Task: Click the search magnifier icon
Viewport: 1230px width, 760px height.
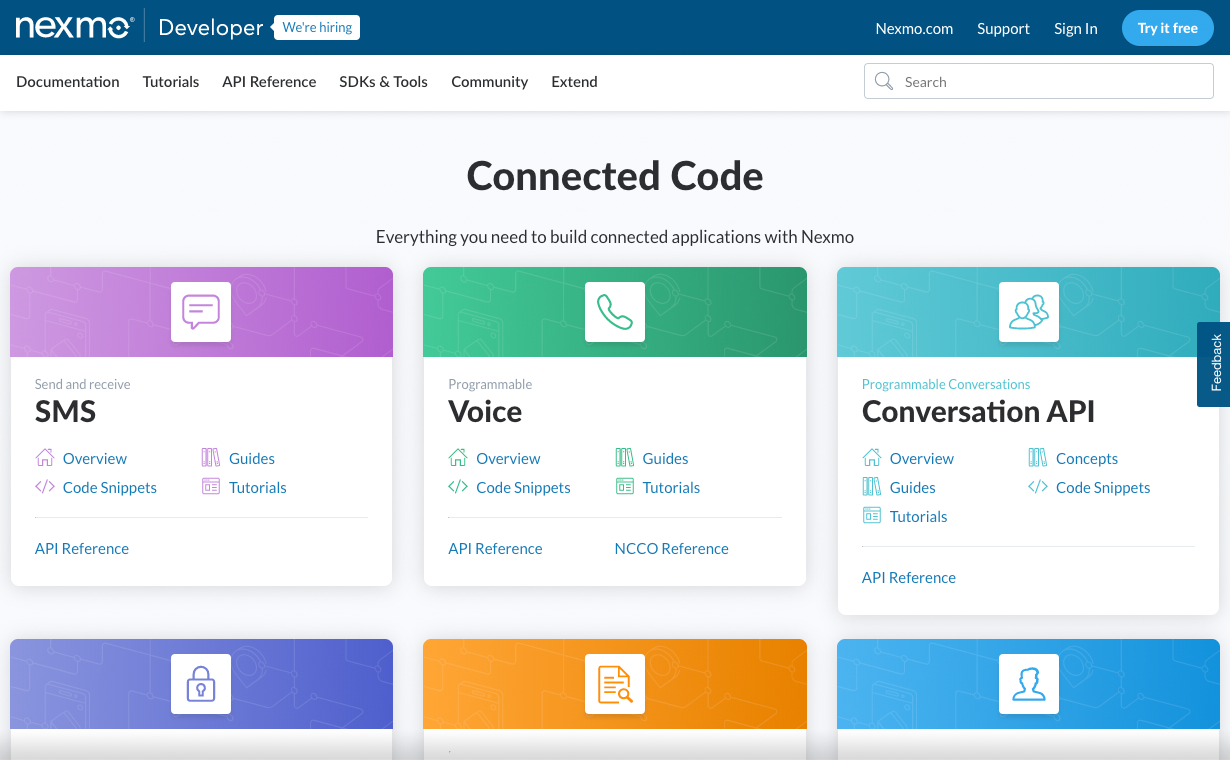Action: coord(884,81)
